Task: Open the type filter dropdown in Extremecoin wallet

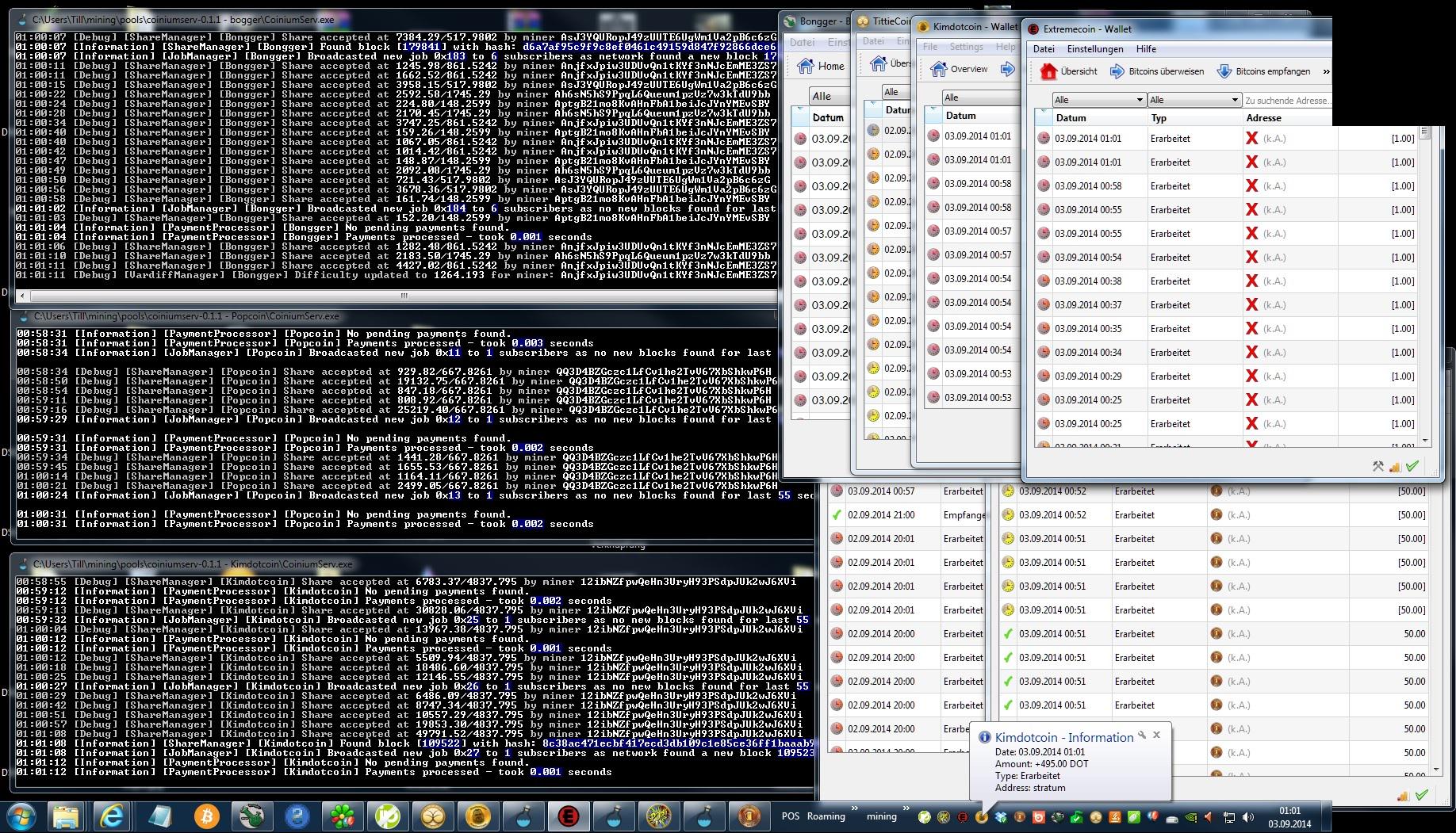Action: coord(1194,100)
